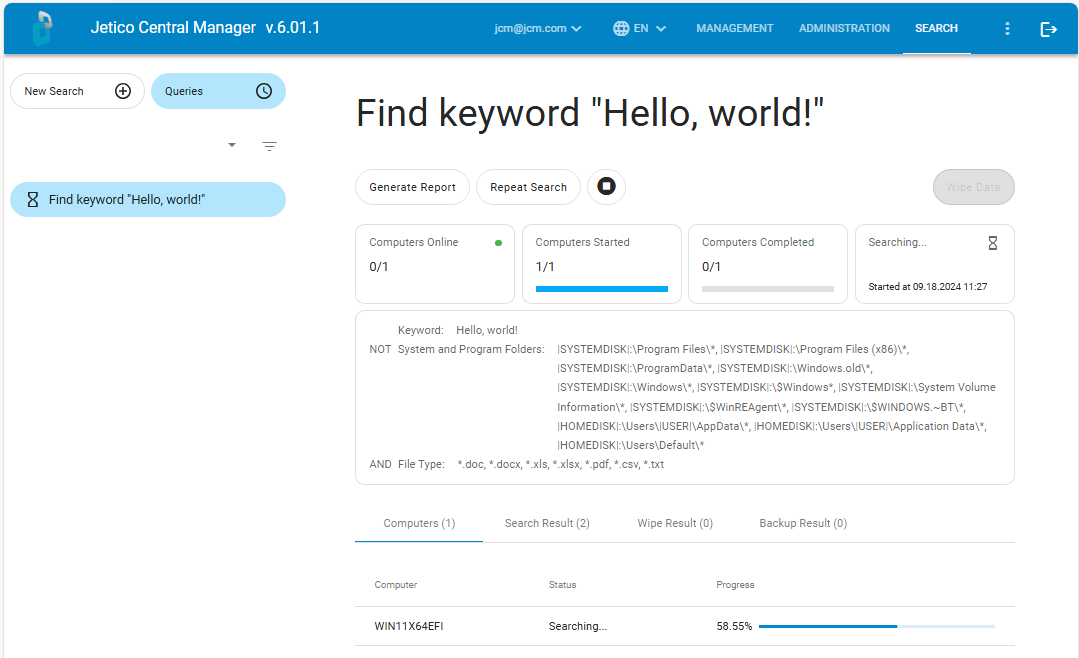Viewport: 1079px width, 658px height.
Task: Open the Wipe Result (0) tab
Action: click(x=675, y=523)
